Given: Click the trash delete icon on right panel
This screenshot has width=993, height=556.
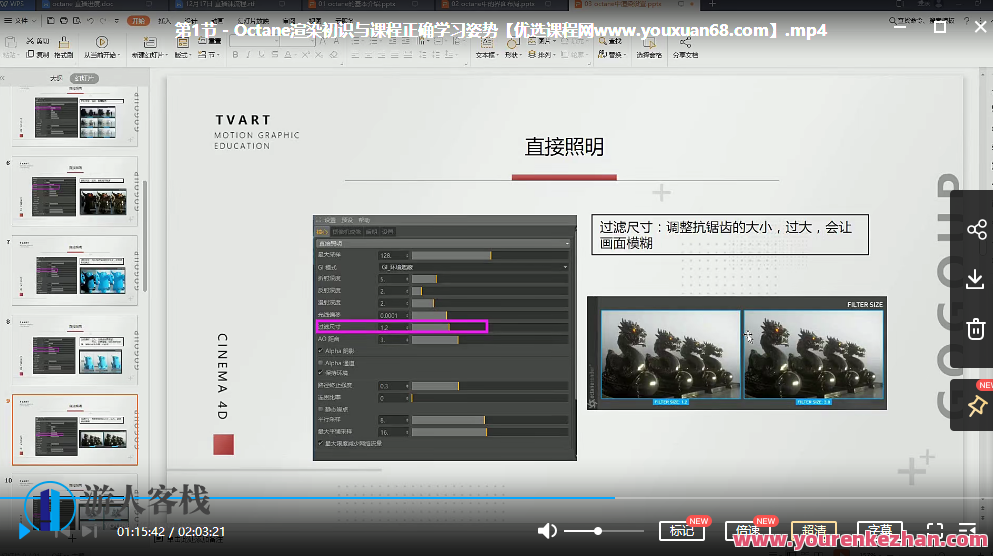Looking at the screenshot, I should 975,329.
